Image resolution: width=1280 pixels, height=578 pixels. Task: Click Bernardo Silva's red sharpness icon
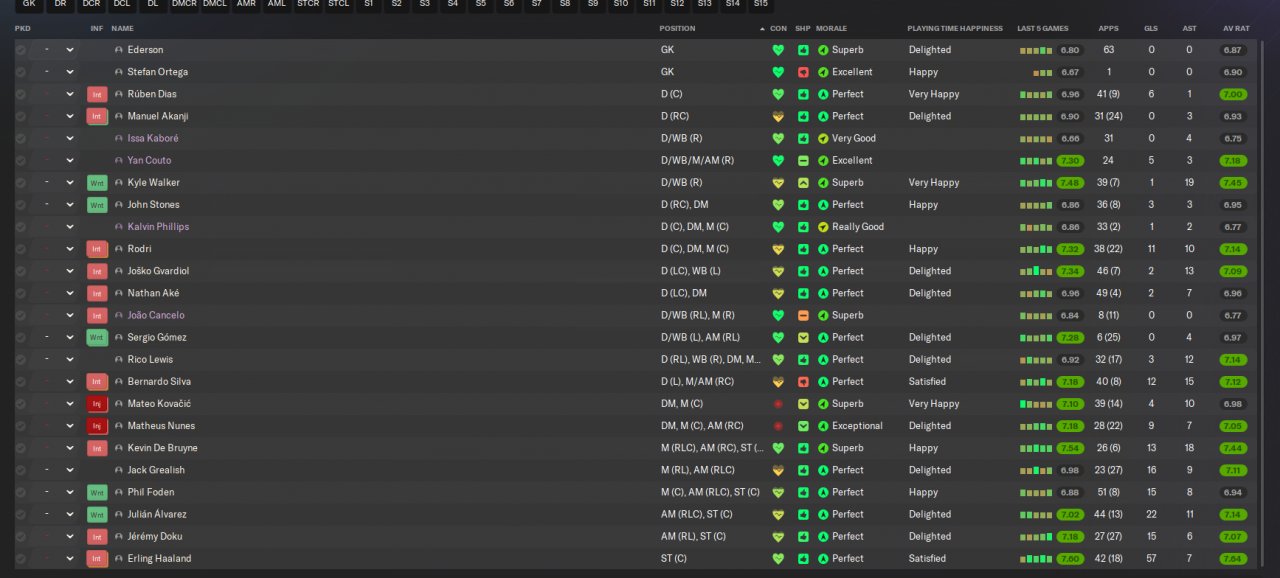[803, 382]
